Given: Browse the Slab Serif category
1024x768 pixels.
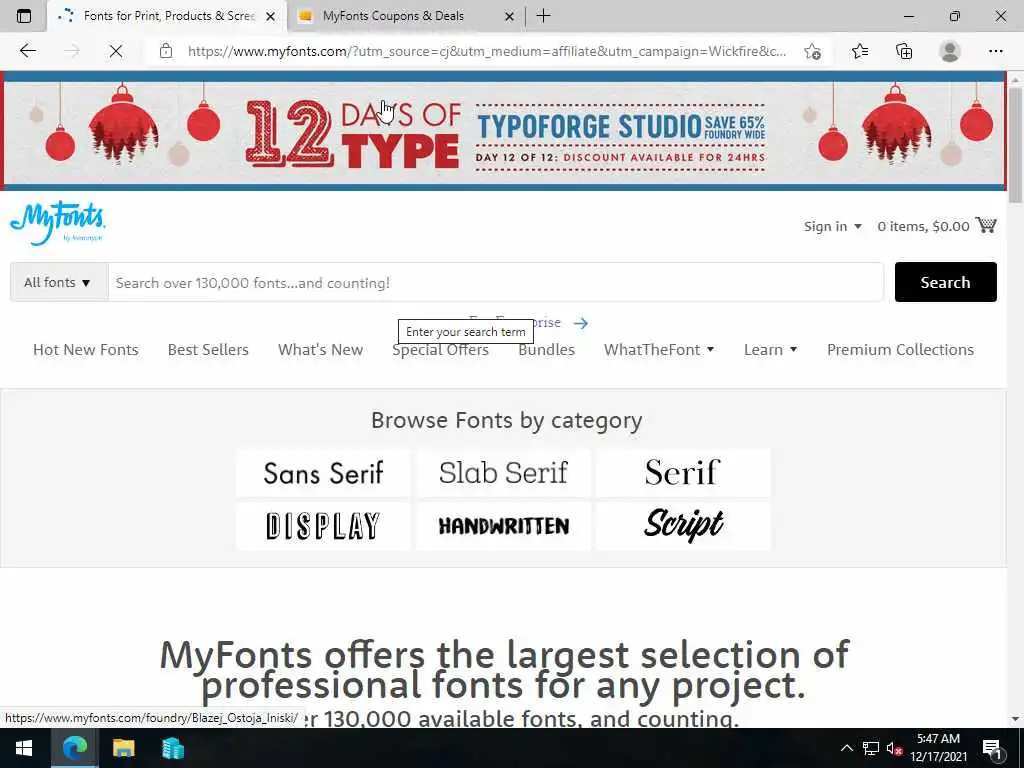Looking at the screenshot, I should 504,473.
